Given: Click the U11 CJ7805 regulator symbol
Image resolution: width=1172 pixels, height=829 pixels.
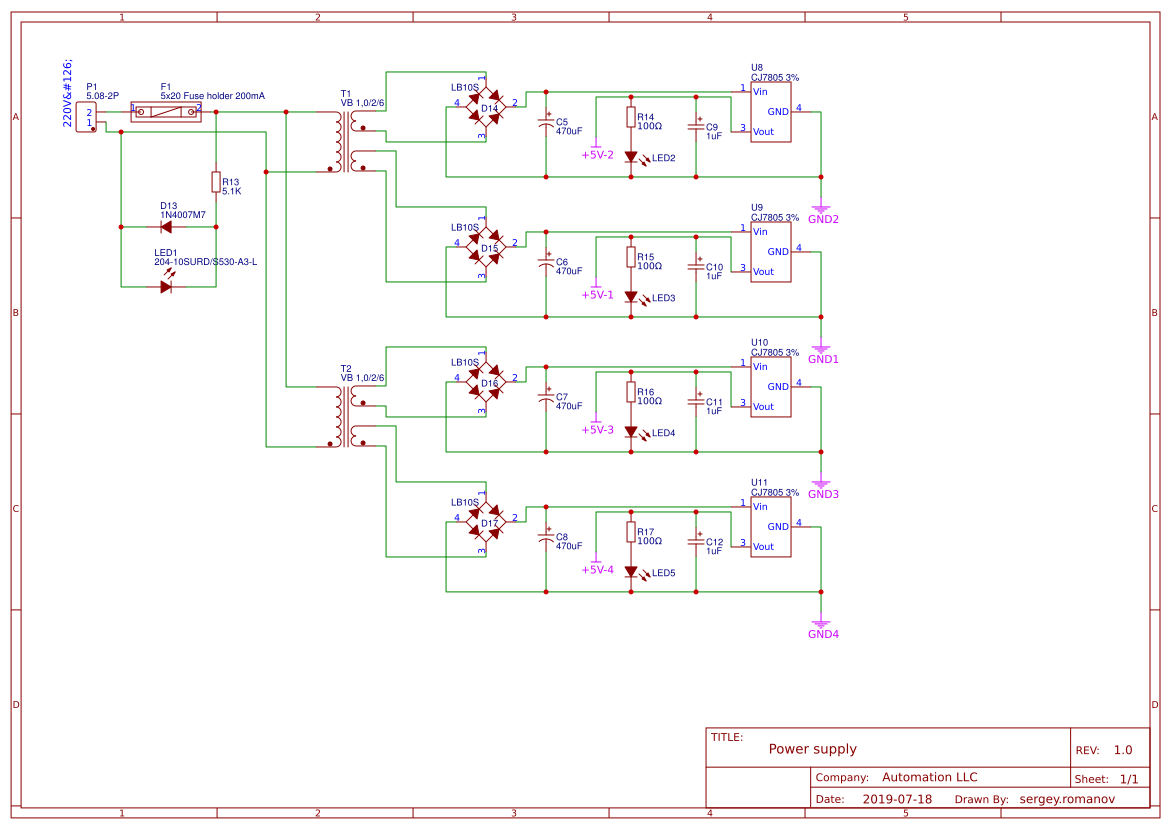Looking at the screenshot, I should tap(770, 528).
